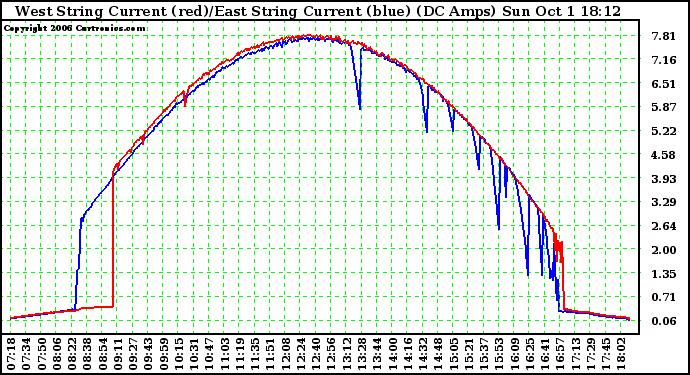The image size is (690, 375).
Task: Click the Copyright 2006 Cartronics.com text
Action: click(74, 29)
